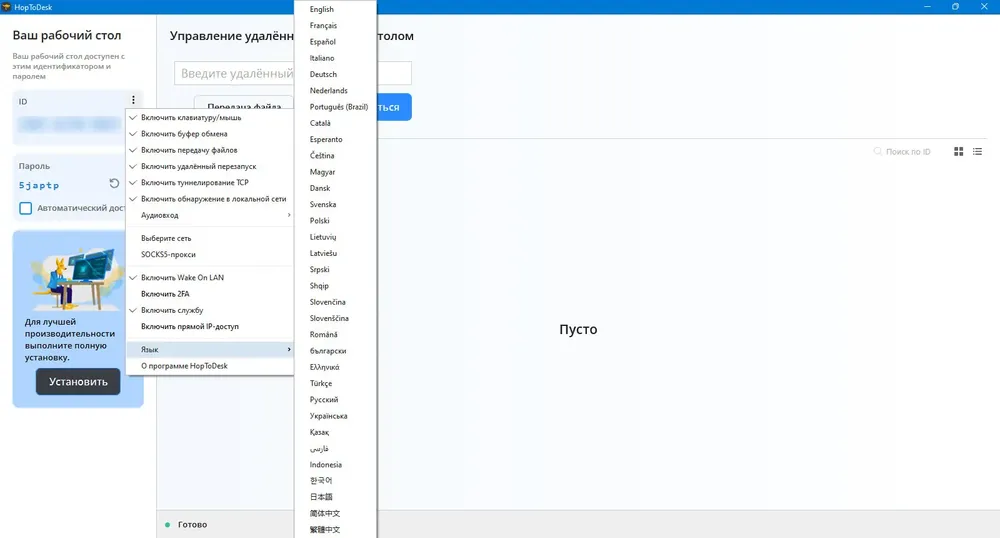The image size is (1000, 538).
Task: Click the Установить install button
Action: click(x=78, y=381)
